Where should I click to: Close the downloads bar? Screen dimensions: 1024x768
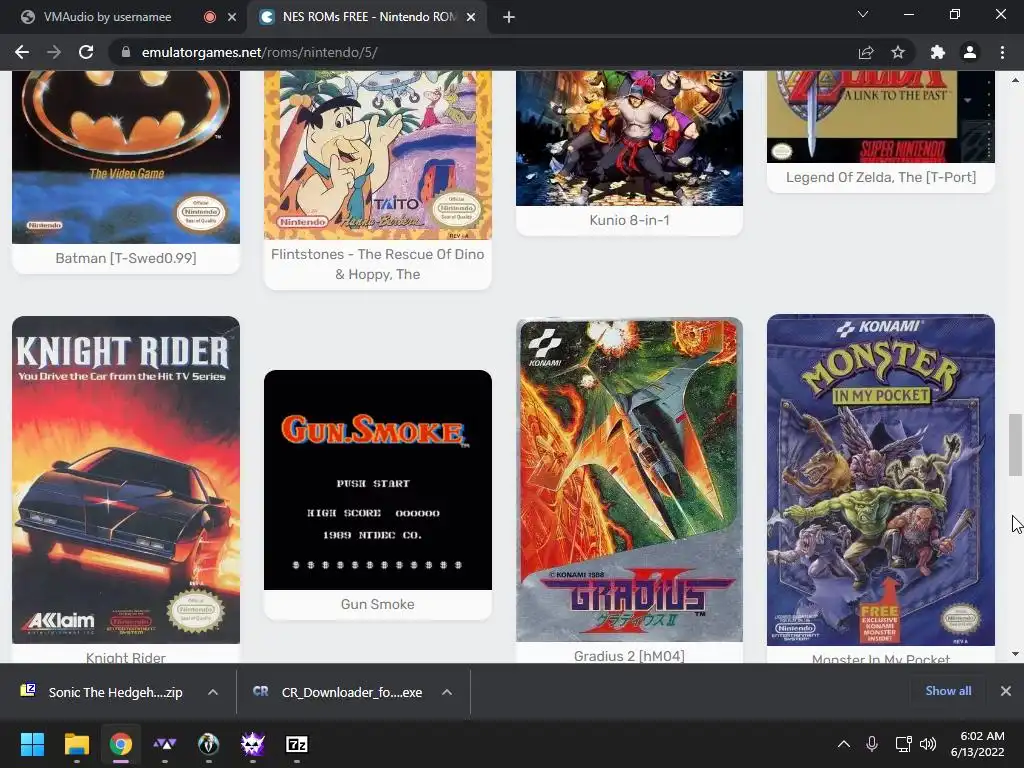pyautogui.click(x=1006, y=691)
